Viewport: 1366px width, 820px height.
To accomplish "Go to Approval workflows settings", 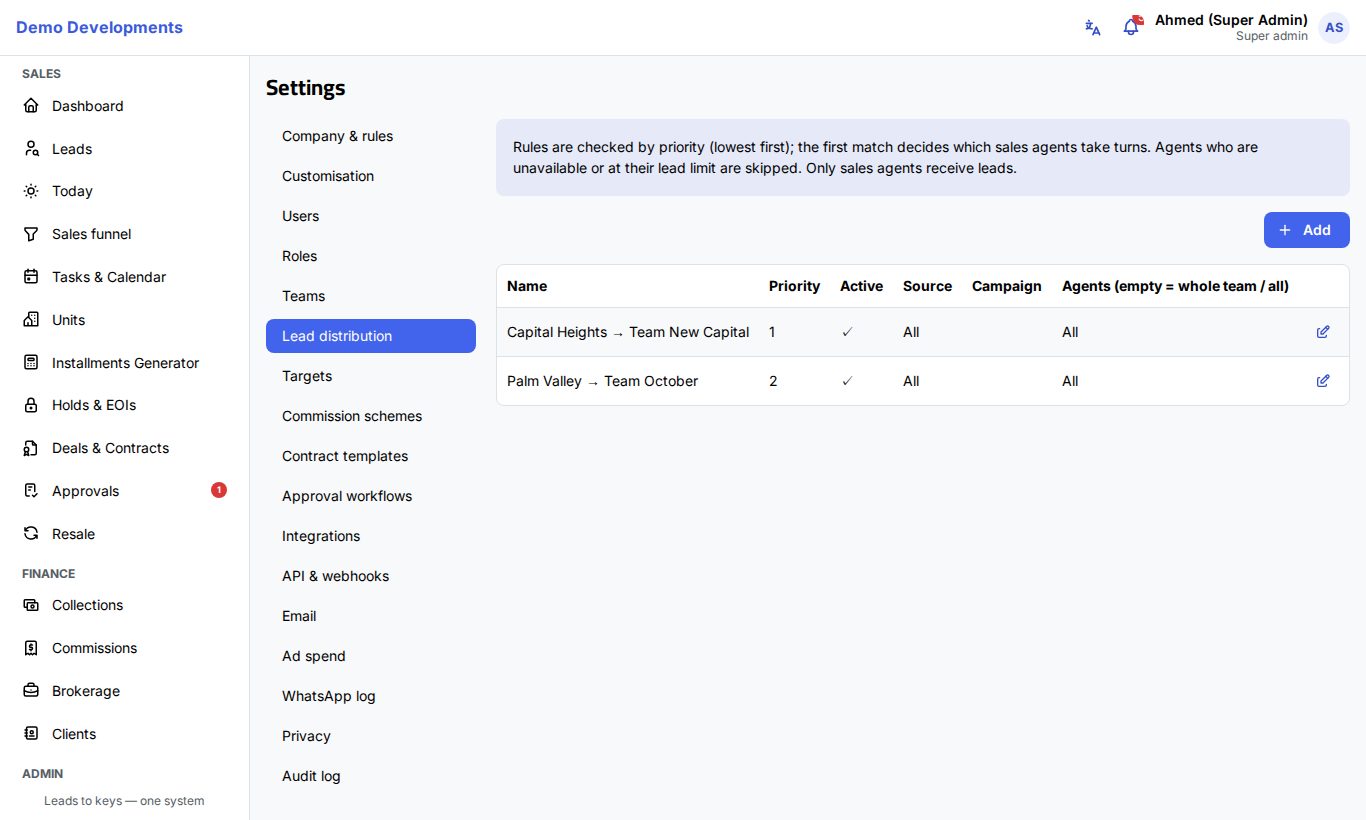I will 371,496.
